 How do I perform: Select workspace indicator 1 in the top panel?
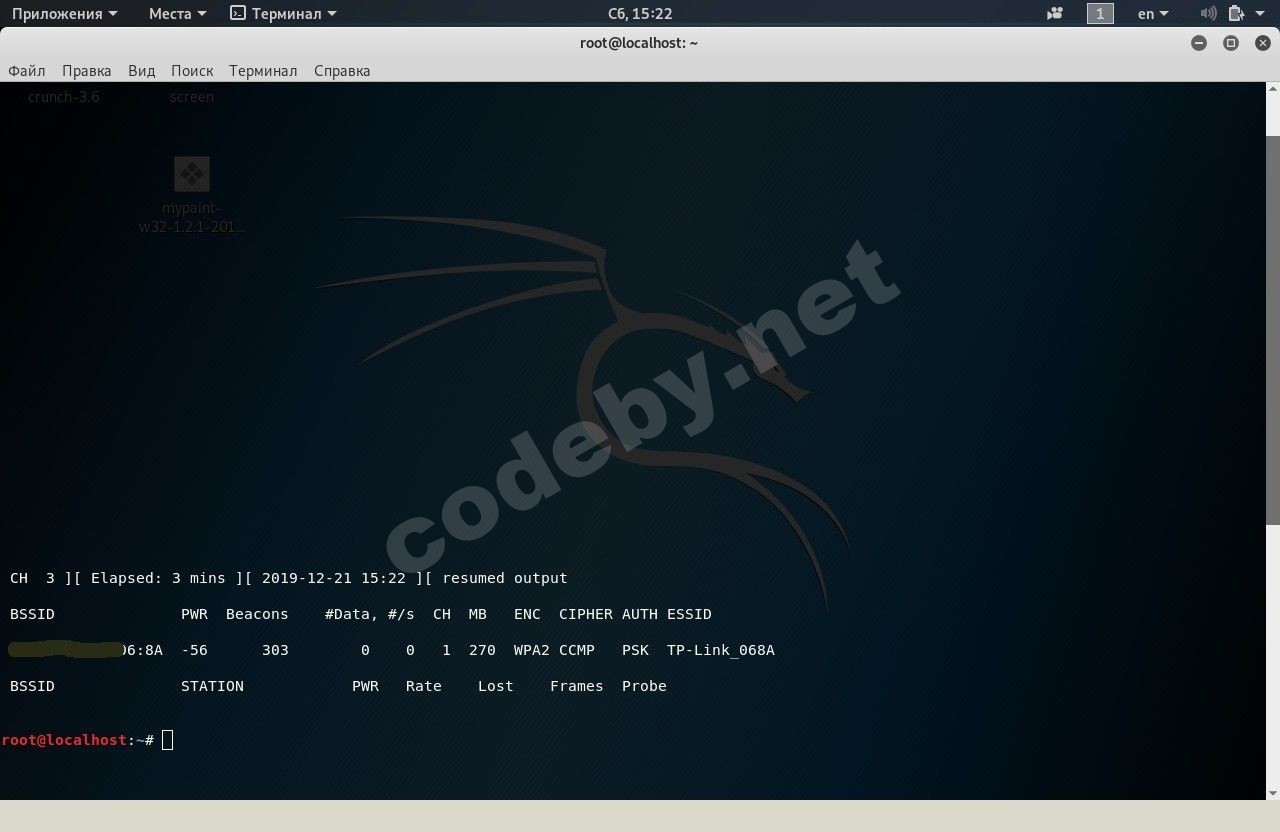pyautogui.click(x=1100, y=13)
